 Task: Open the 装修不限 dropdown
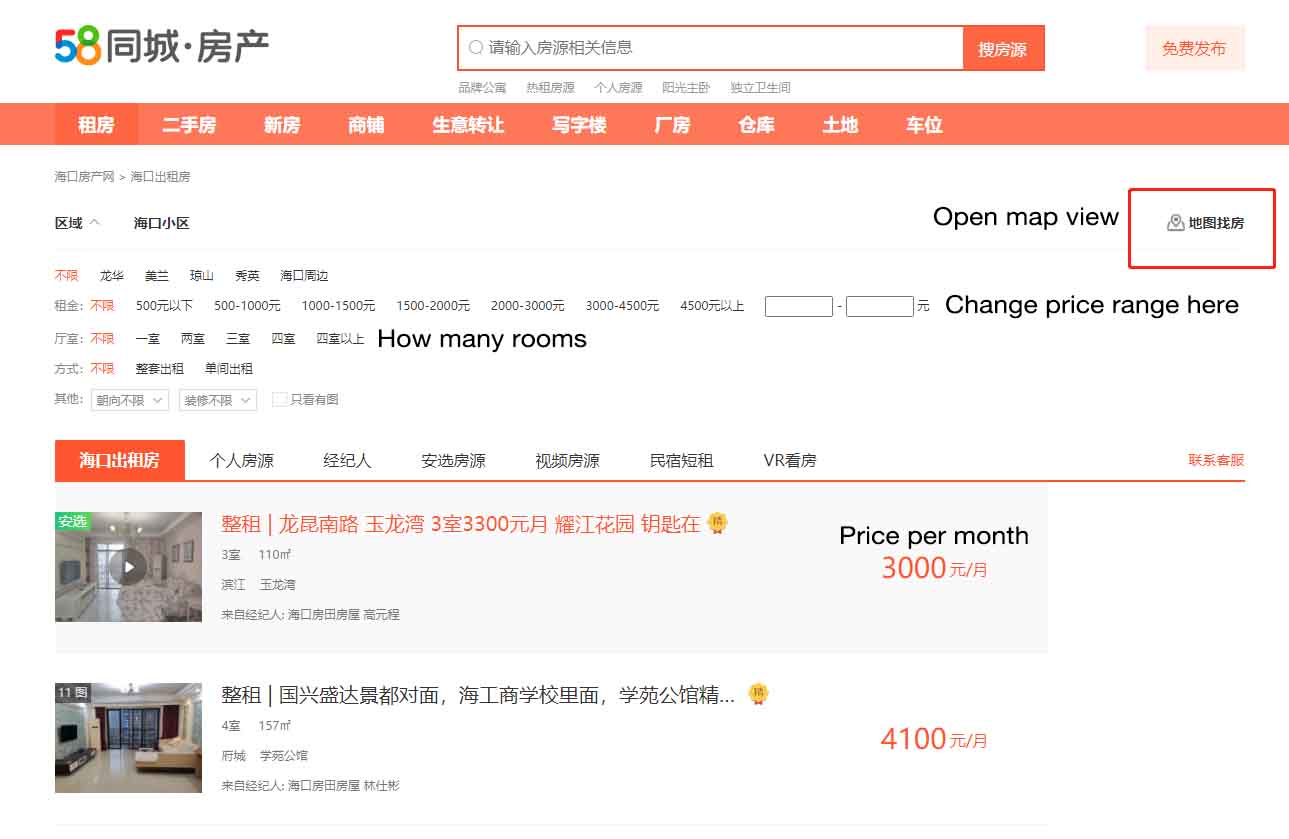pyautogui.click(x=218, y=400)
